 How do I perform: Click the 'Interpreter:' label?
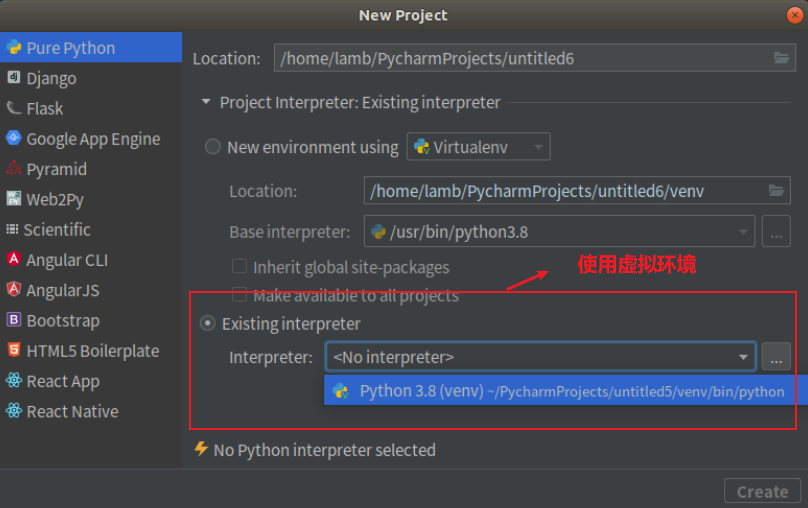(x=271, y=357)
